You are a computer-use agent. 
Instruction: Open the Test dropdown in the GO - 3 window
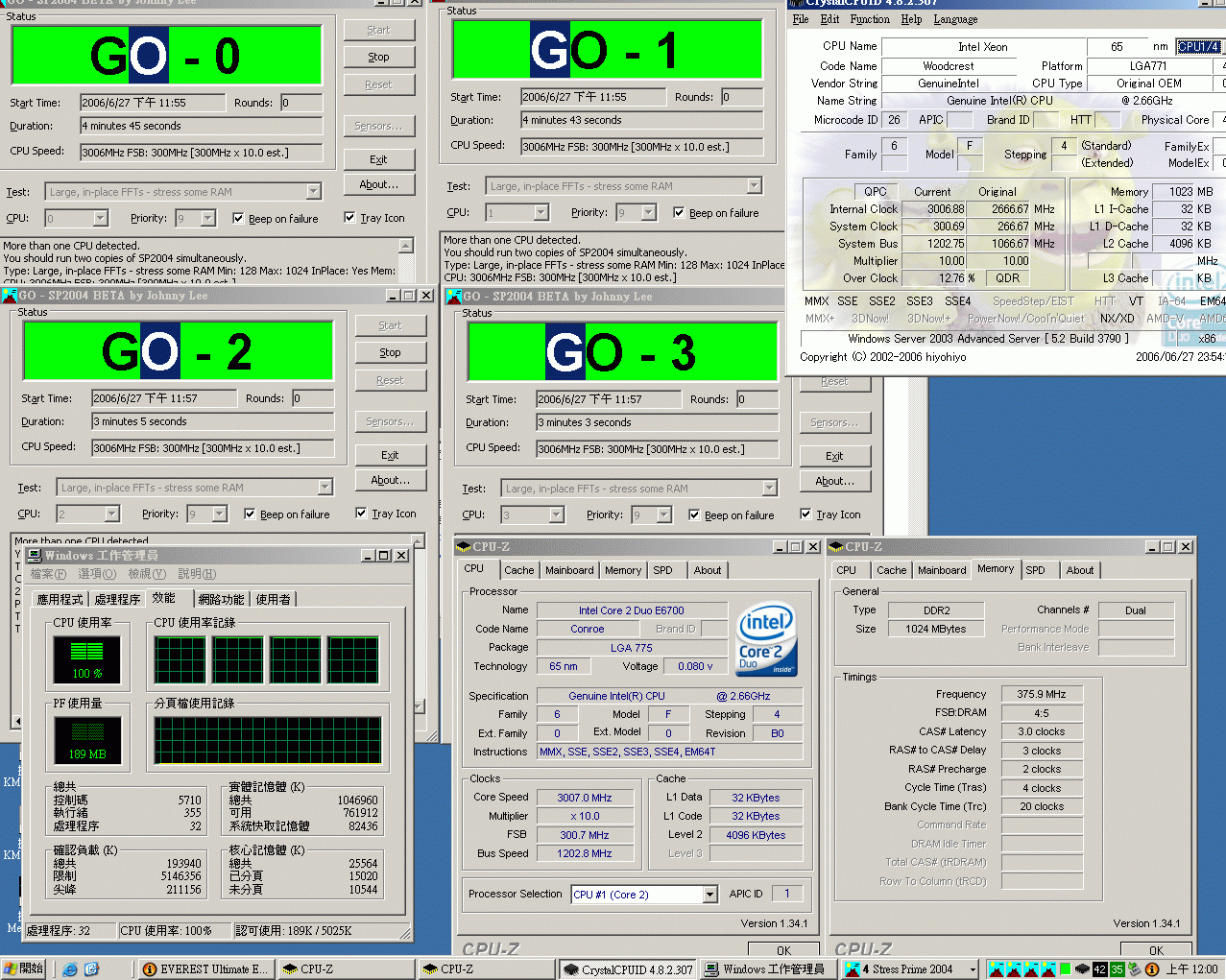pos(769,489)
